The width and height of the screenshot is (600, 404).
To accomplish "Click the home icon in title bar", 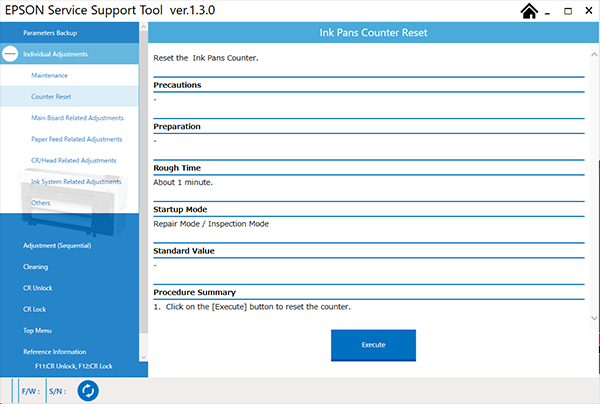I will [529, 11].
